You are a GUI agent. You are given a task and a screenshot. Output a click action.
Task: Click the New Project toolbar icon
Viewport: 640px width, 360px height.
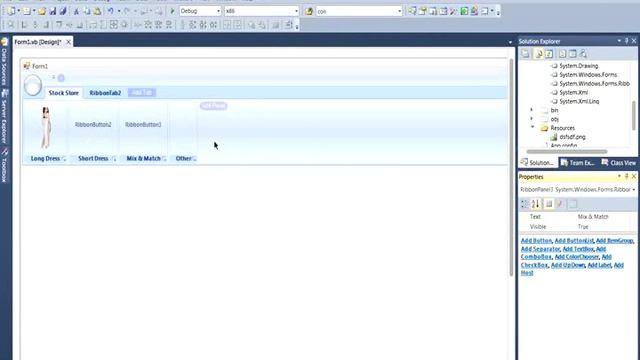pos(10,11)
